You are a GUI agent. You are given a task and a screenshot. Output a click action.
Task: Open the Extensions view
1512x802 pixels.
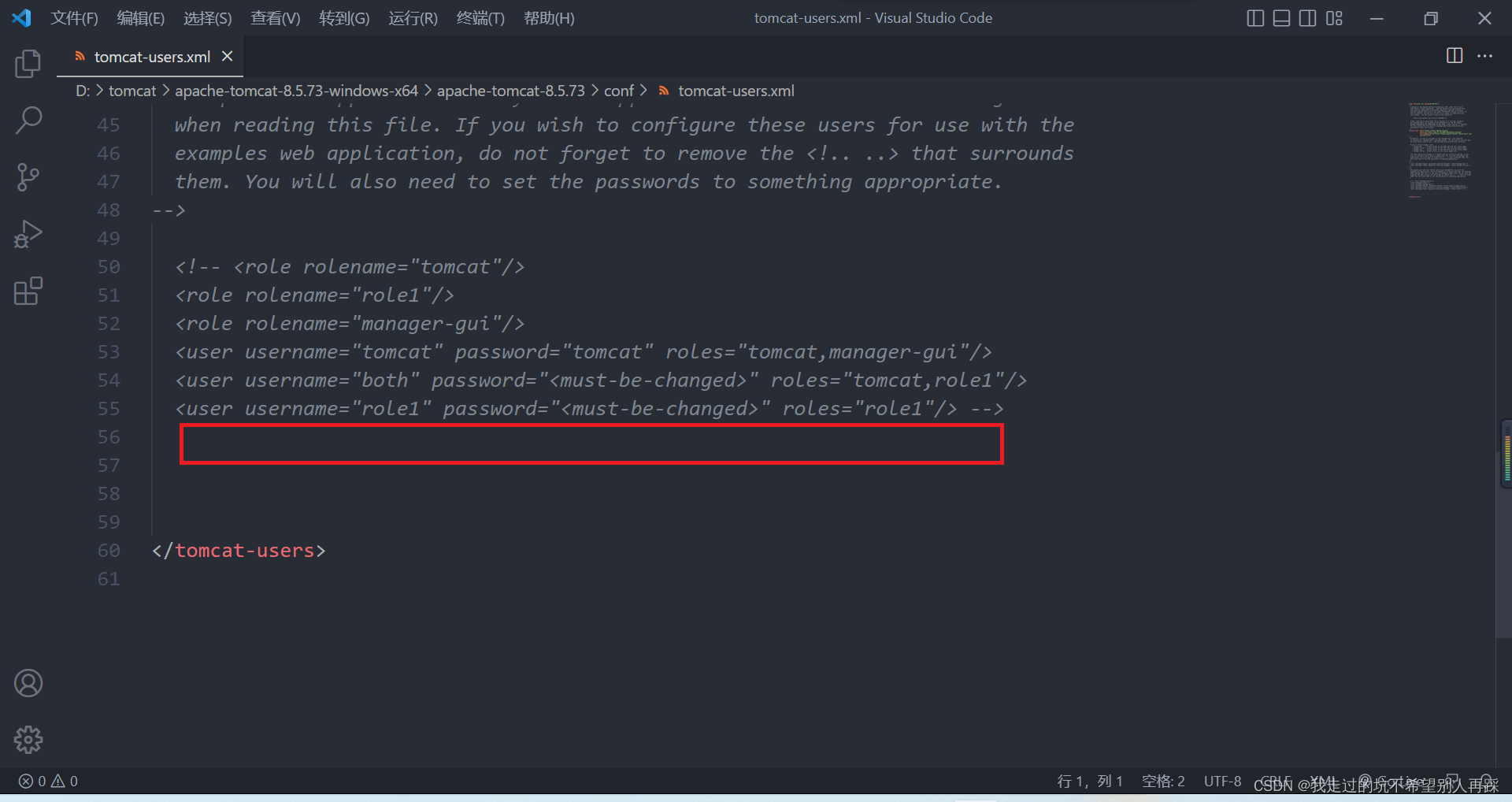[28, 291]
